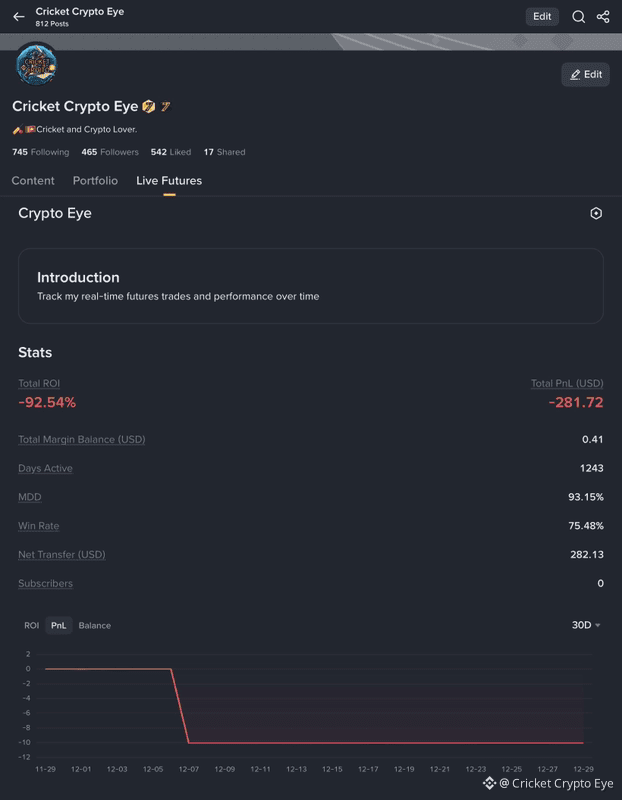
Task: Switch to the Content tab
Action: click(33, 181)
